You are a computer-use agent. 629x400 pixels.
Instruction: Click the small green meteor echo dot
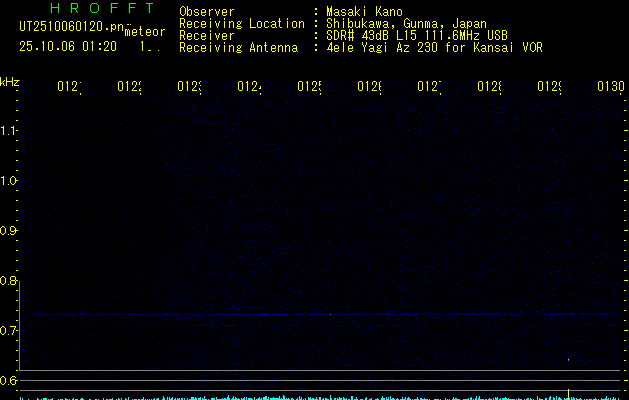(x=568, y=359)
